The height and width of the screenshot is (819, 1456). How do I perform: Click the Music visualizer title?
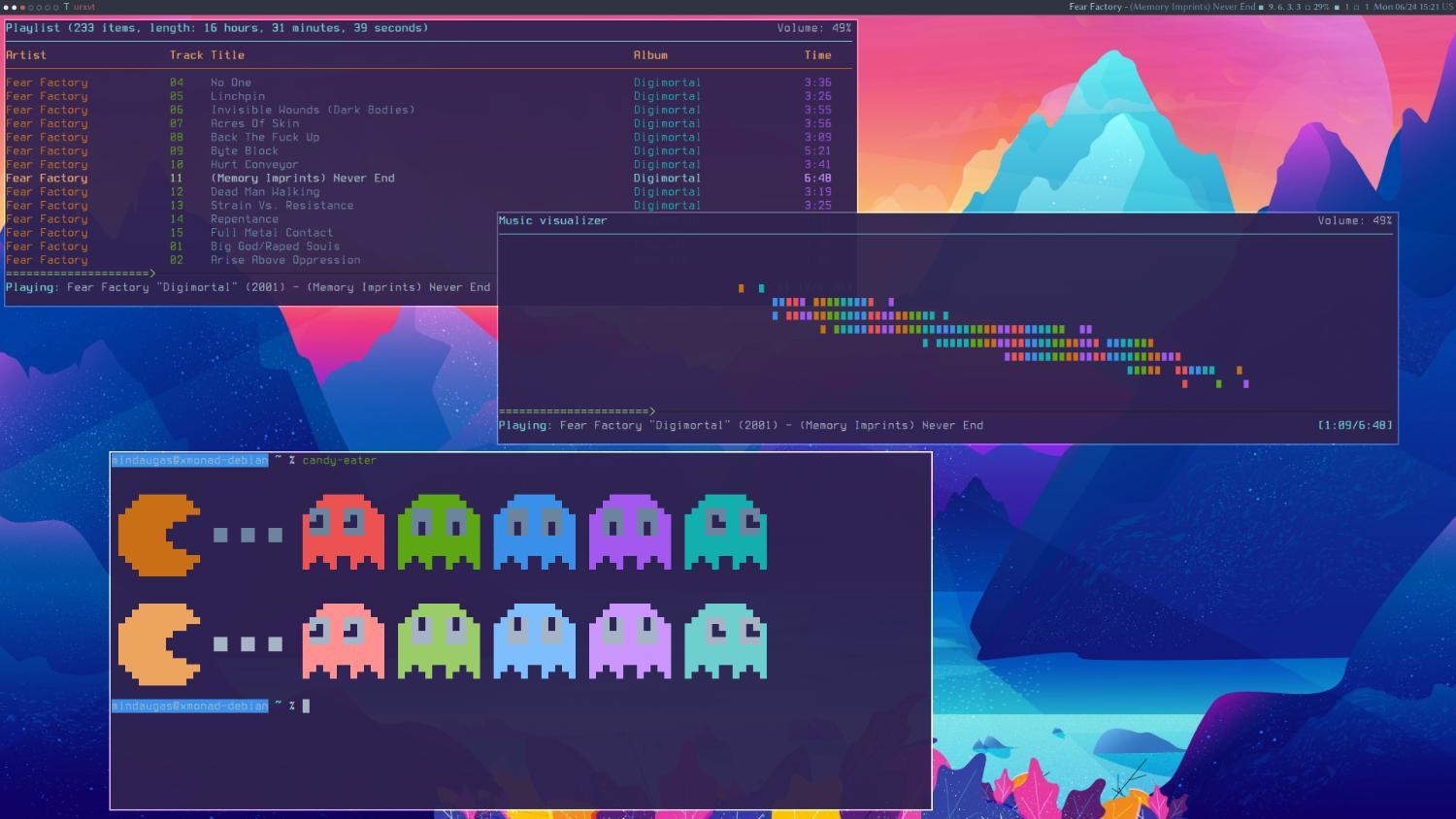[x=552, y=220]
